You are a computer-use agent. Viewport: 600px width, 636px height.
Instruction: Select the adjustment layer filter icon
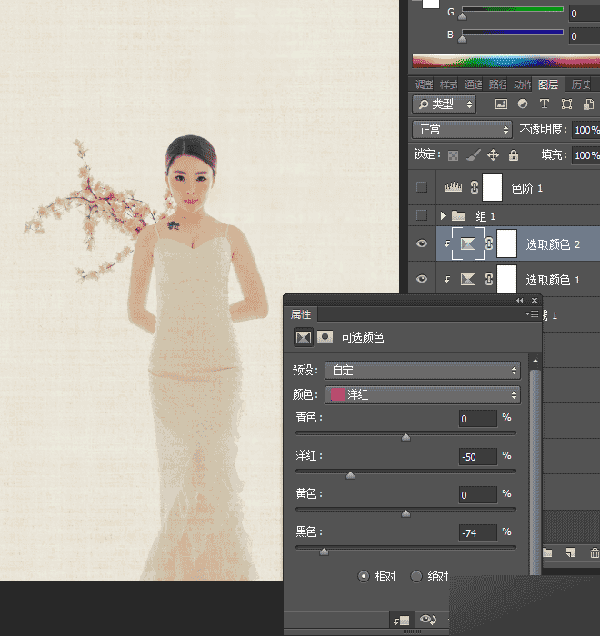tap(523, 104)
